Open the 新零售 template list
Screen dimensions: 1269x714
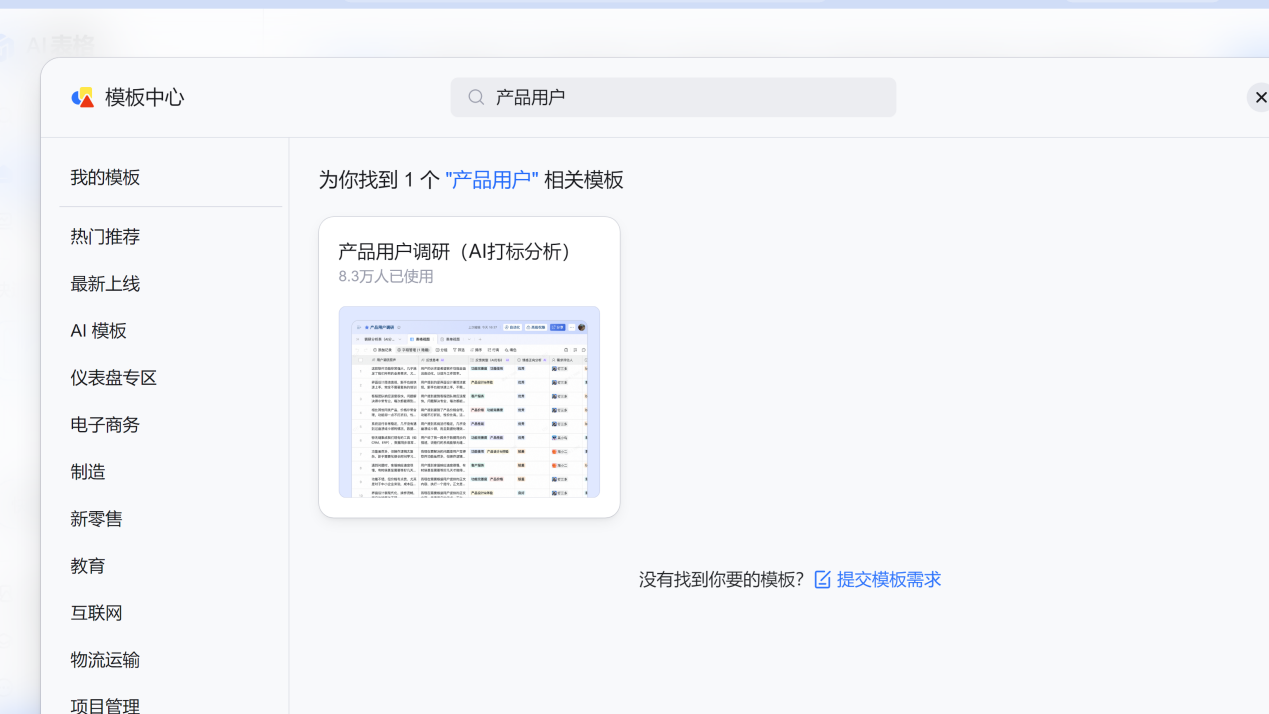point(97,519)
